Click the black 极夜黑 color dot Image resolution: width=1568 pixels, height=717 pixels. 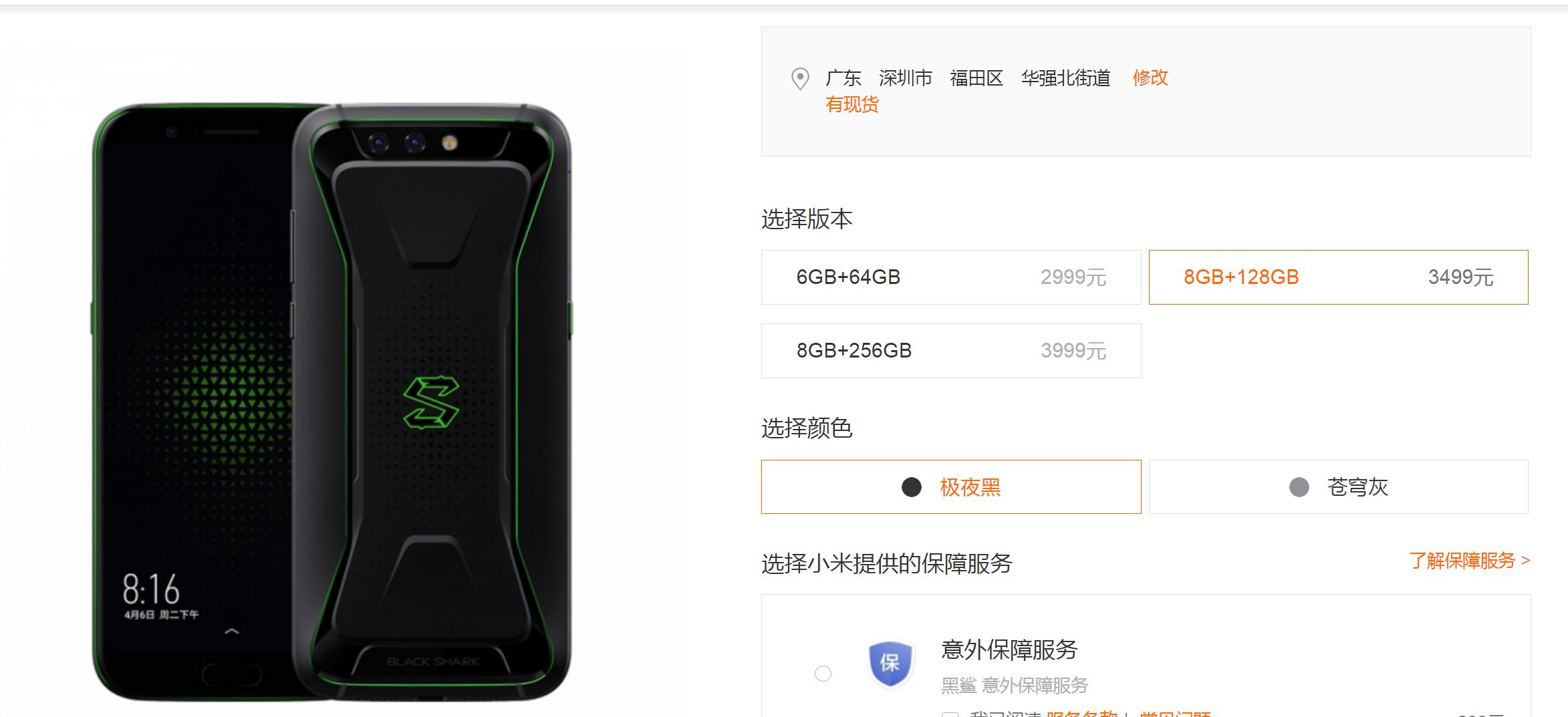(912, 487)
